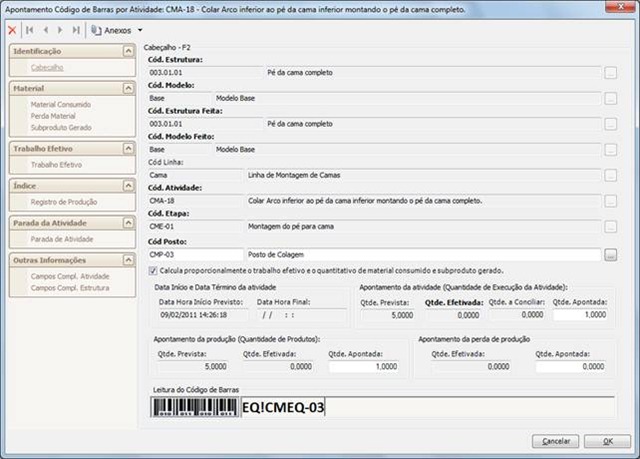
Task: Click the Cód Posto code field CMP-03
Action: 196,255
